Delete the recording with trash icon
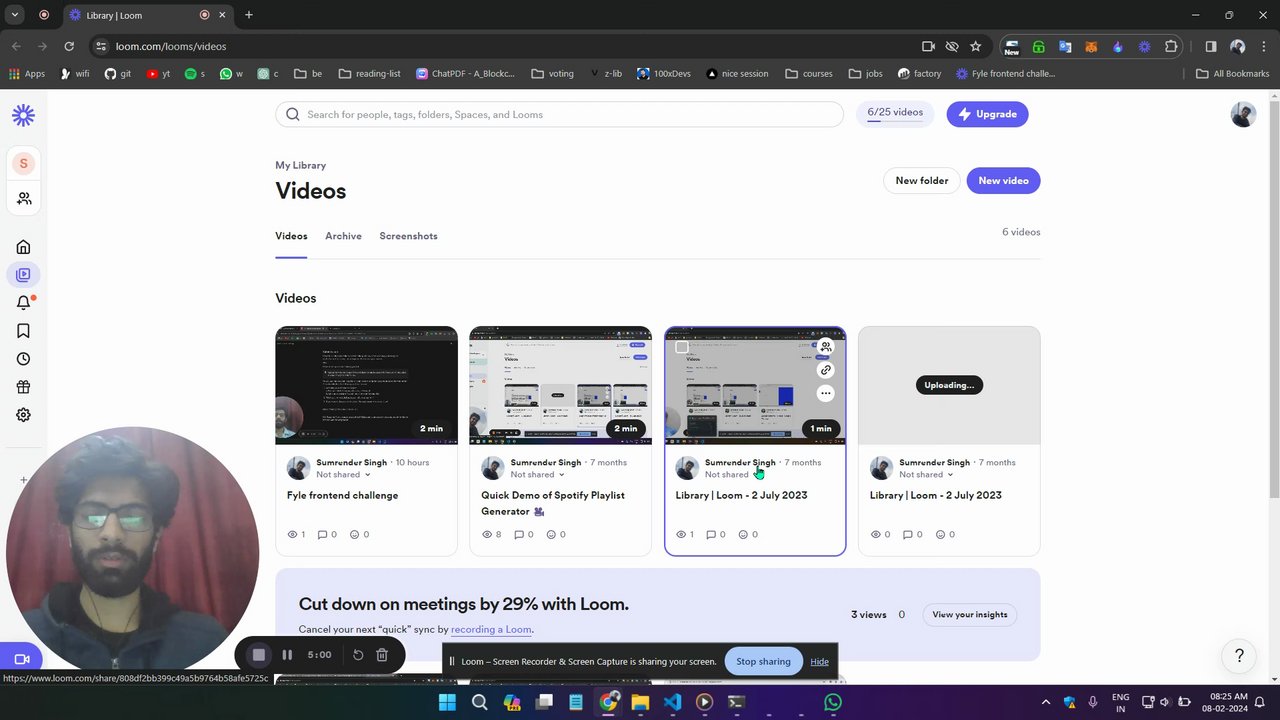The width and height of the screenshot is (1280, 720). click(x=382, y=655)
